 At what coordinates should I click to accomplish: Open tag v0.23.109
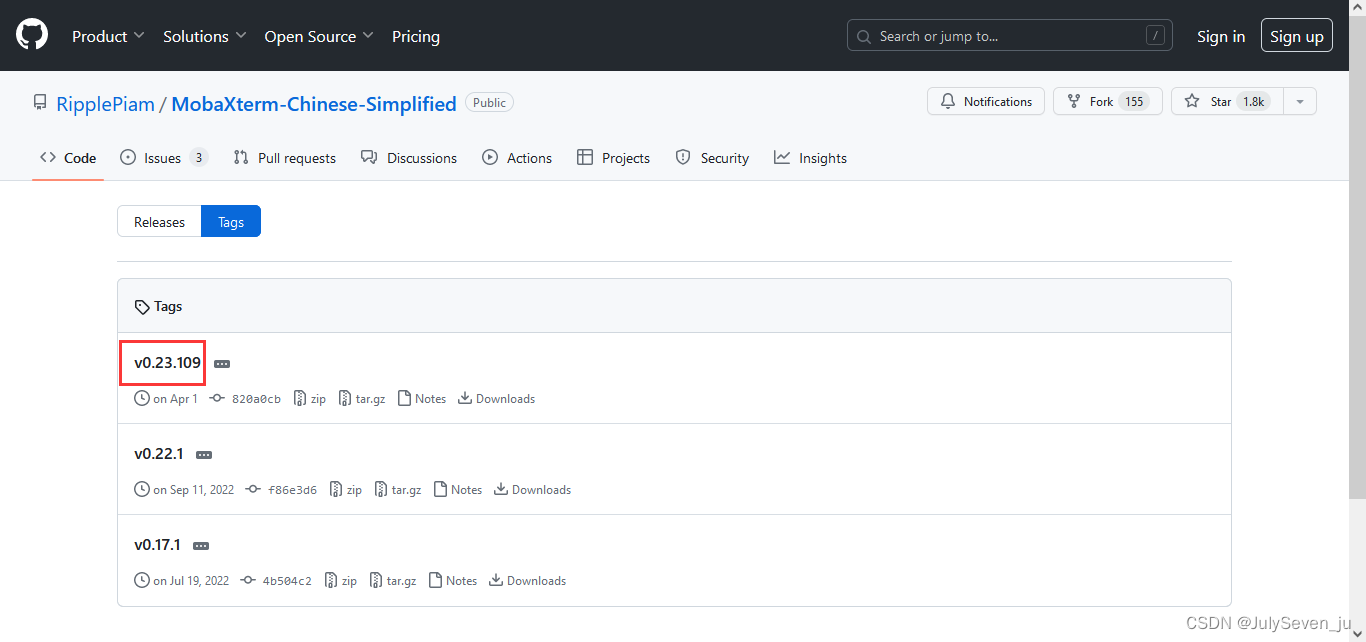coord(168,363)
